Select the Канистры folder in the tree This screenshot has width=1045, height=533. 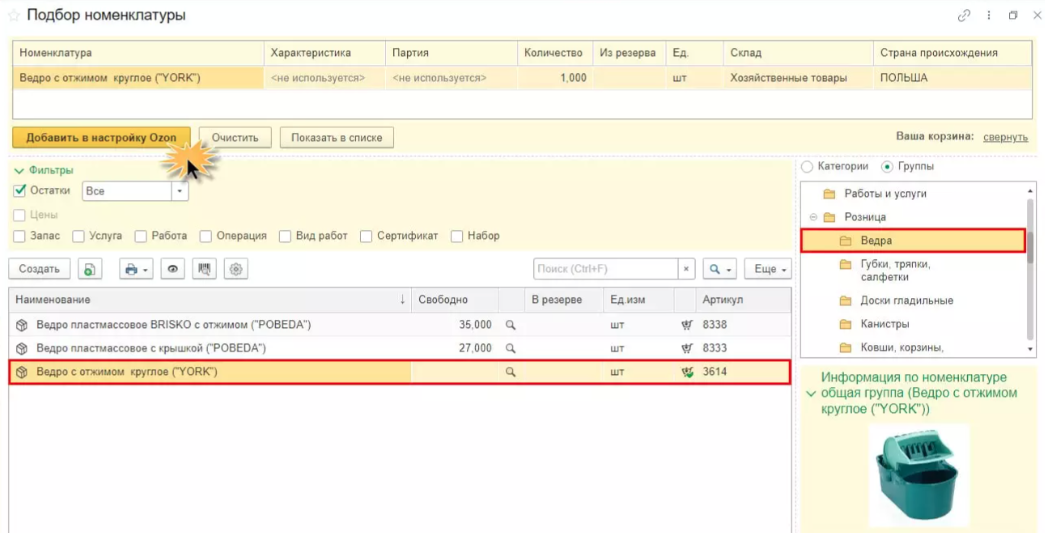884,324
